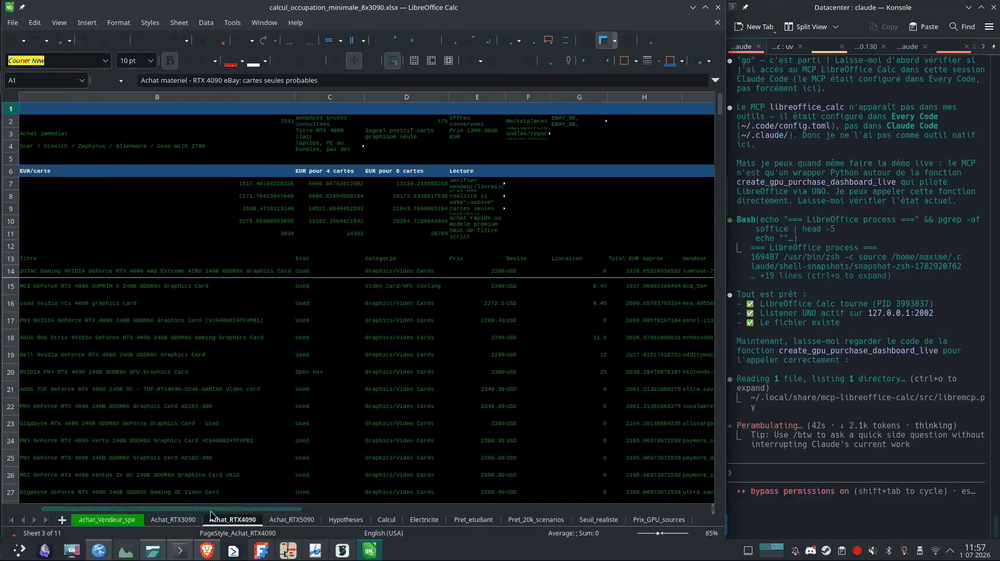Open the 10 pt font size dropdown

[151, 61]
